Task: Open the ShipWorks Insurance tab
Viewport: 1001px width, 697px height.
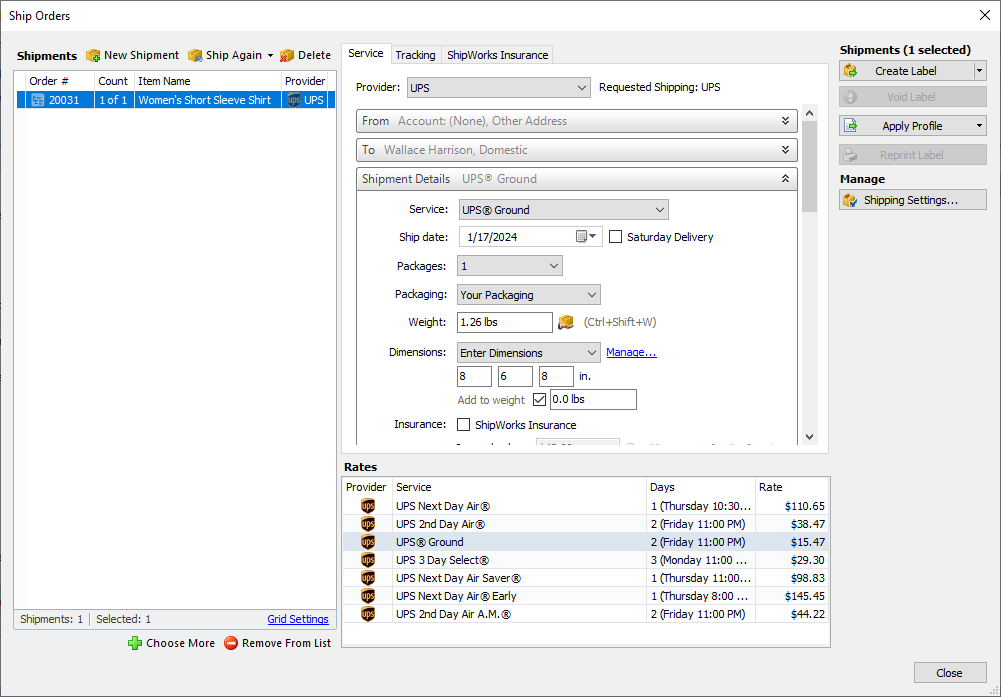Action: [x=497, y=55]
